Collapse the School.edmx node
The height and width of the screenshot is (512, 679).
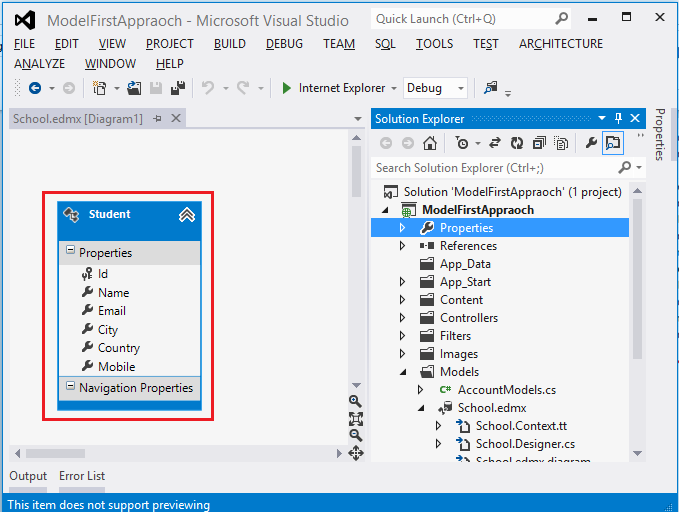pos(421,408)
